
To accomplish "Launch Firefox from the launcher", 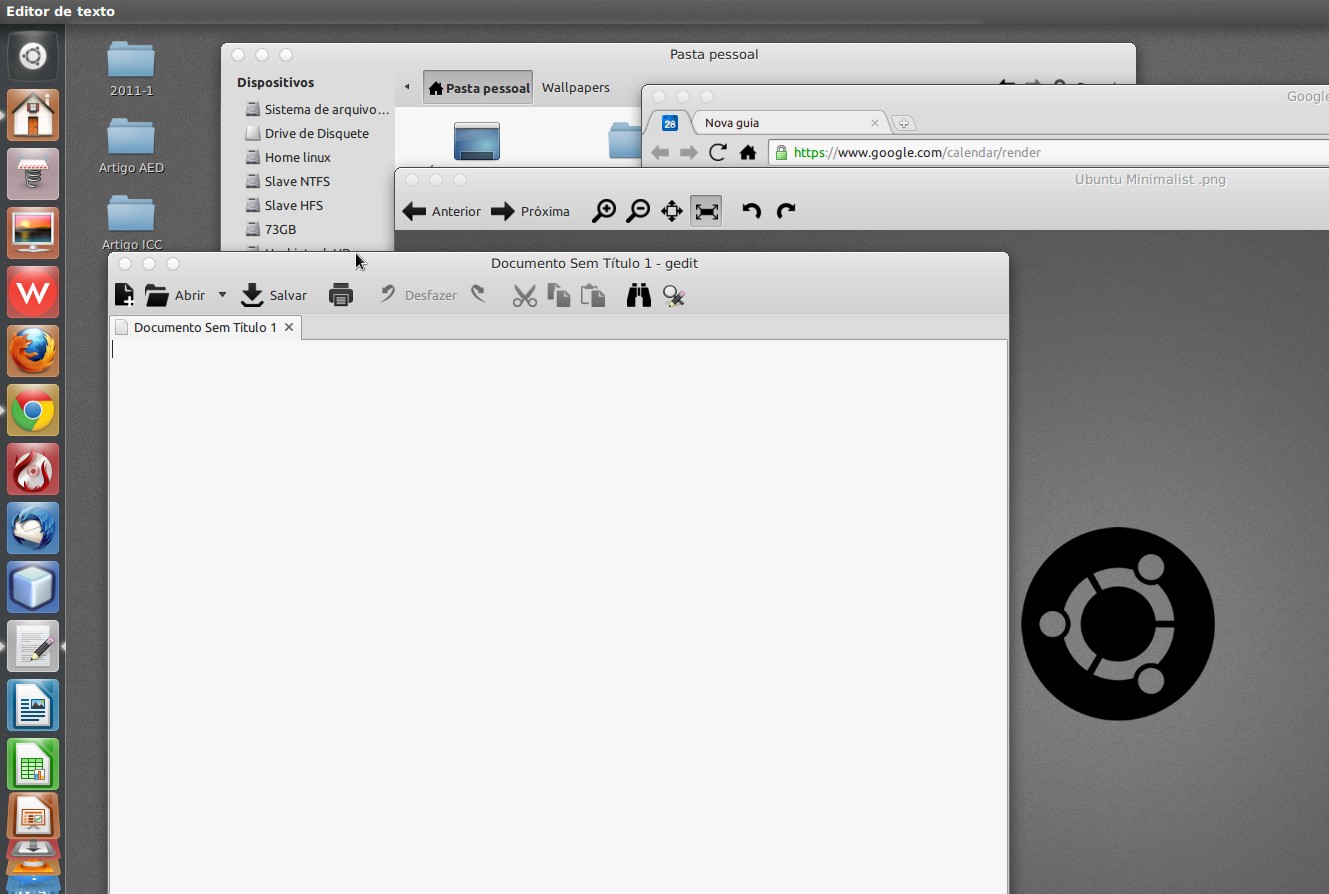I will (x=33, y=351).
